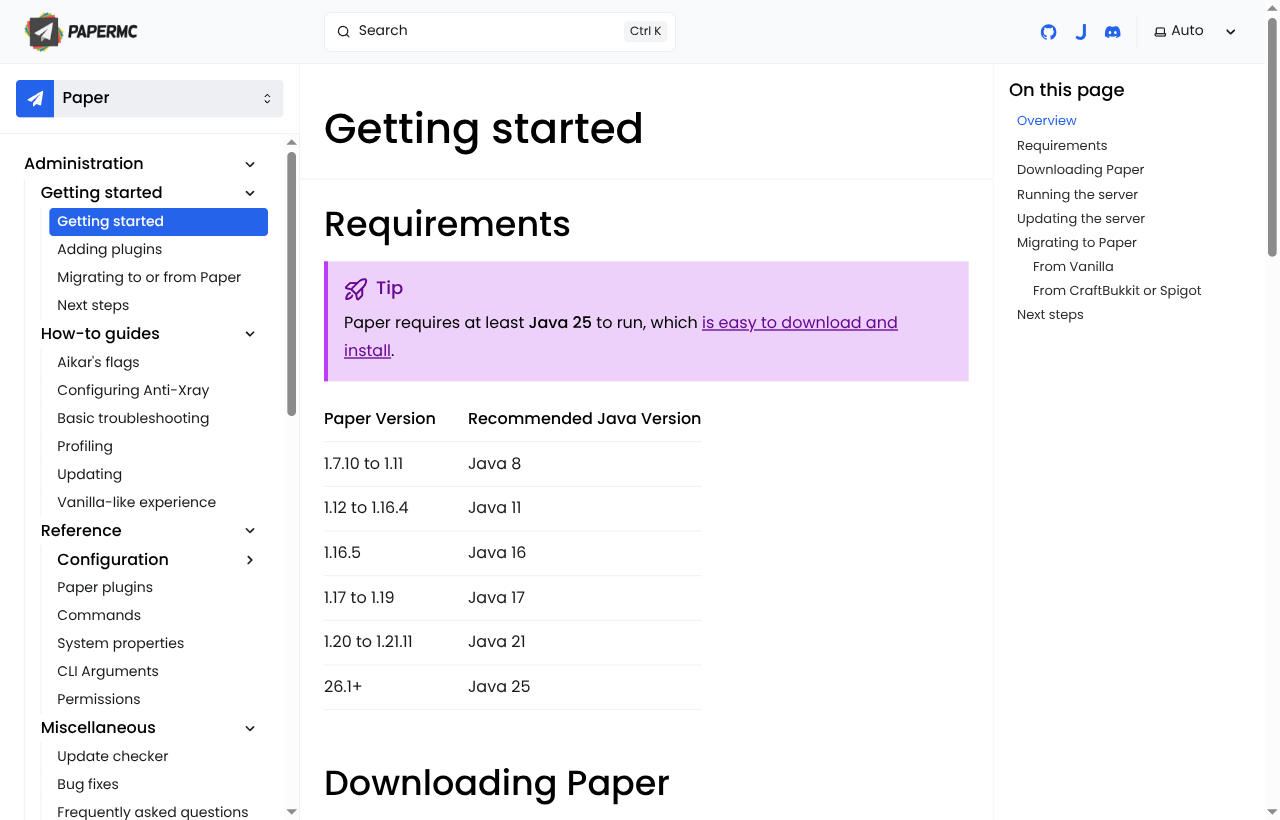Collapse the Getting started group chevron
Image resolution: width=1280 pixels, height=820 pixels.
click(x=250, y=193)
